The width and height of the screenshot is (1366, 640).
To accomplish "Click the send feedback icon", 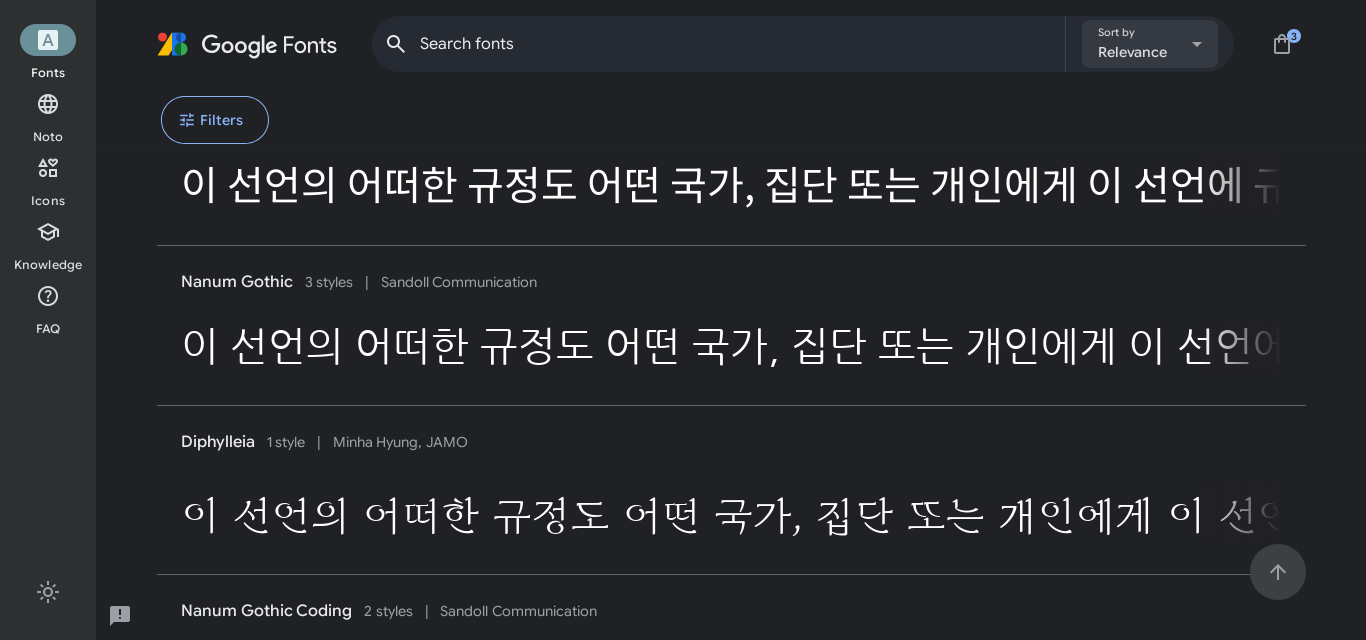I will pyautogui.click(x=120, y=615).
